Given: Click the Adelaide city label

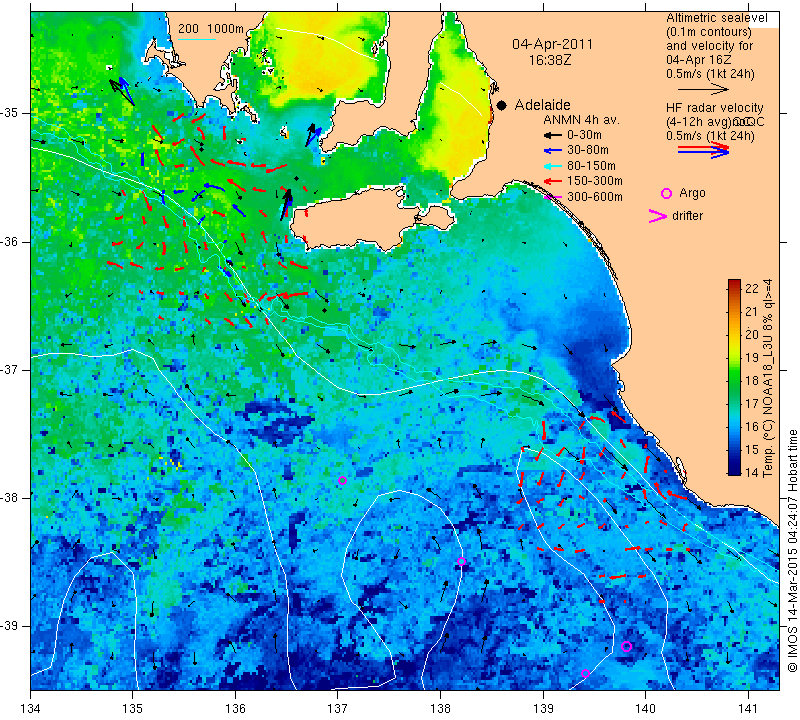Looking at the screenshot, I should click(542, 105).
